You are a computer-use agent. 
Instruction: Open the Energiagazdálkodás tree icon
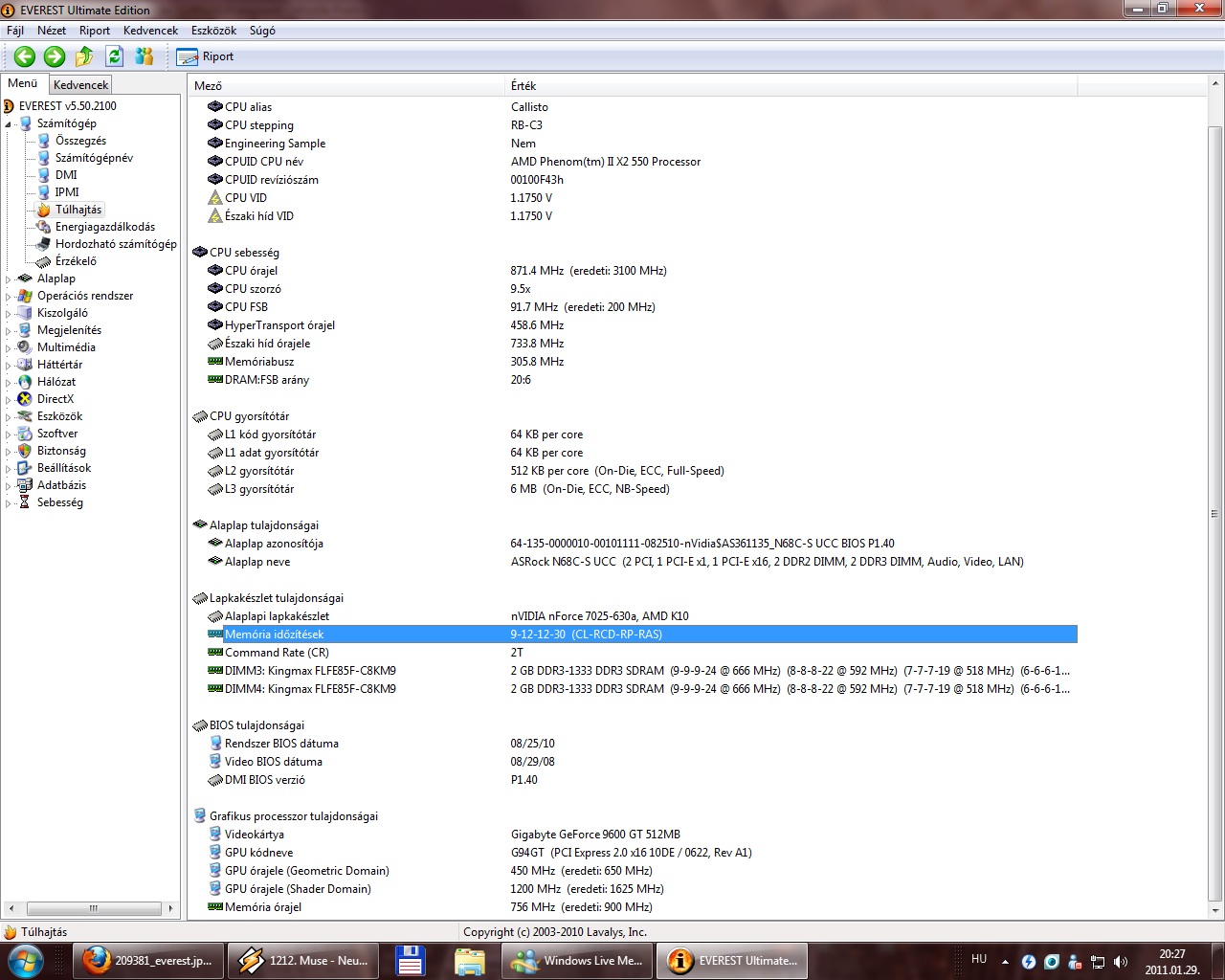(x=43, y=227)
